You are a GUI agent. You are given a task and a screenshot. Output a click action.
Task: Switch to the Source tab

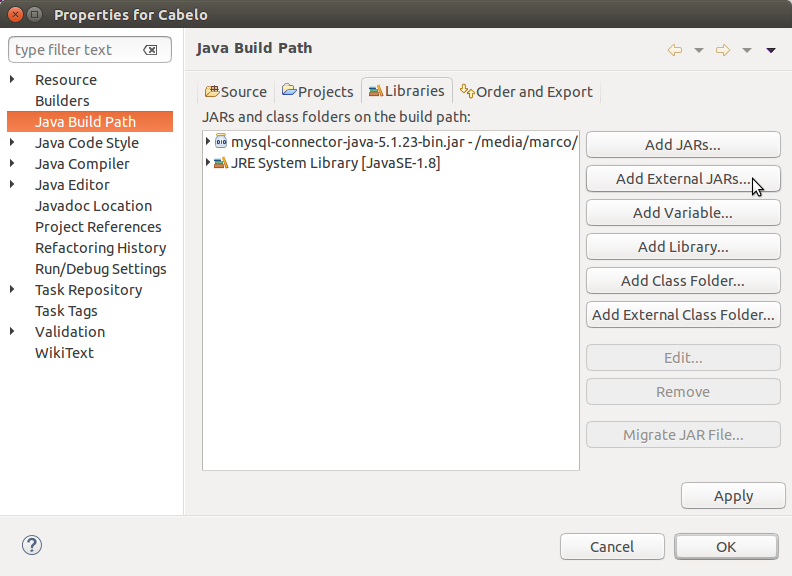tap(236, 91)
